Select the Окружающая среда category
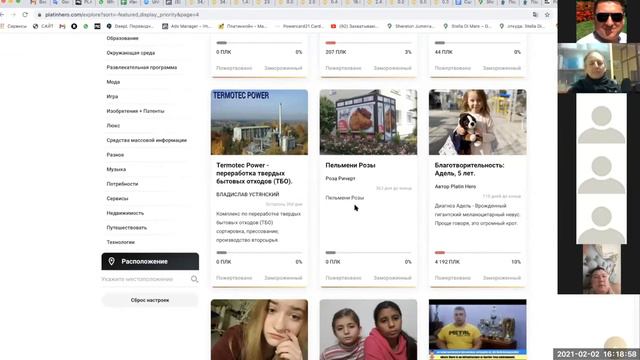The width and height of the screenshot is (640, 360). coord(131,53)
